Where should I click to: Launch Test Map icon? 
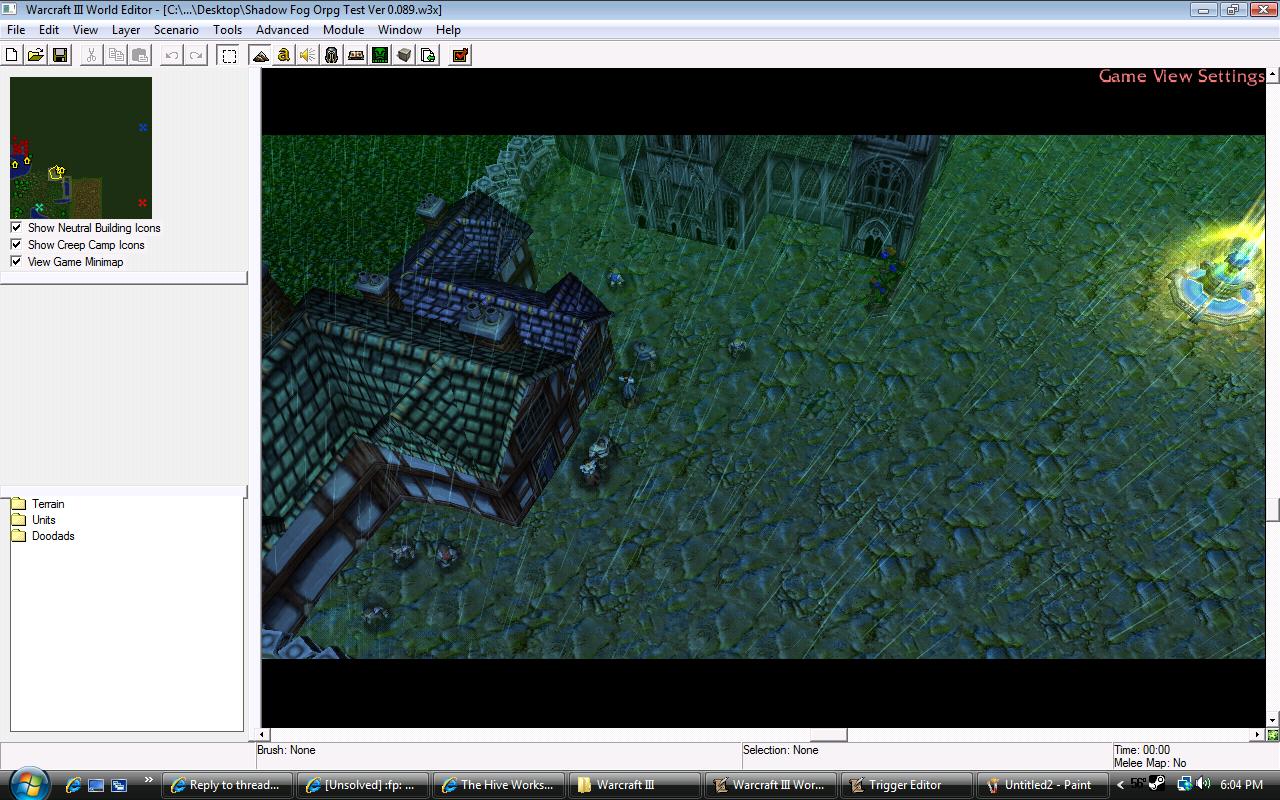tap(460, 55)
